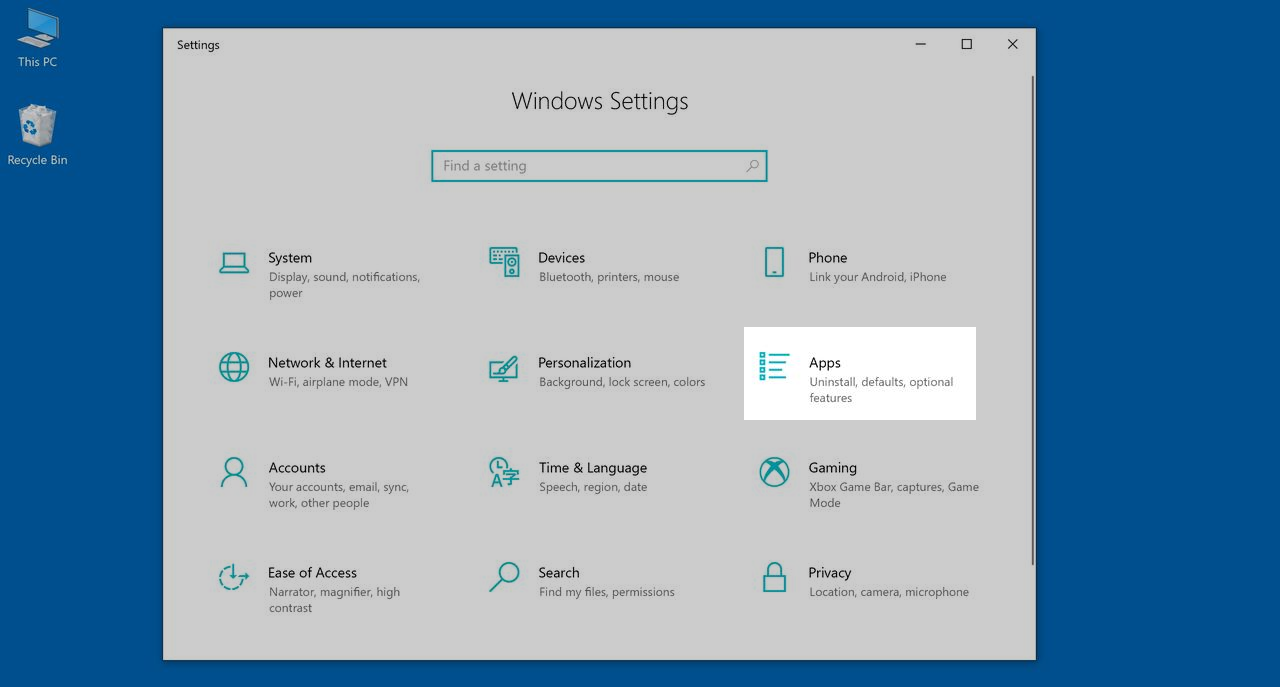This screenshot has height=687, width=1280.
Task: Open the Apps category label
Action: tap(825, 363)
